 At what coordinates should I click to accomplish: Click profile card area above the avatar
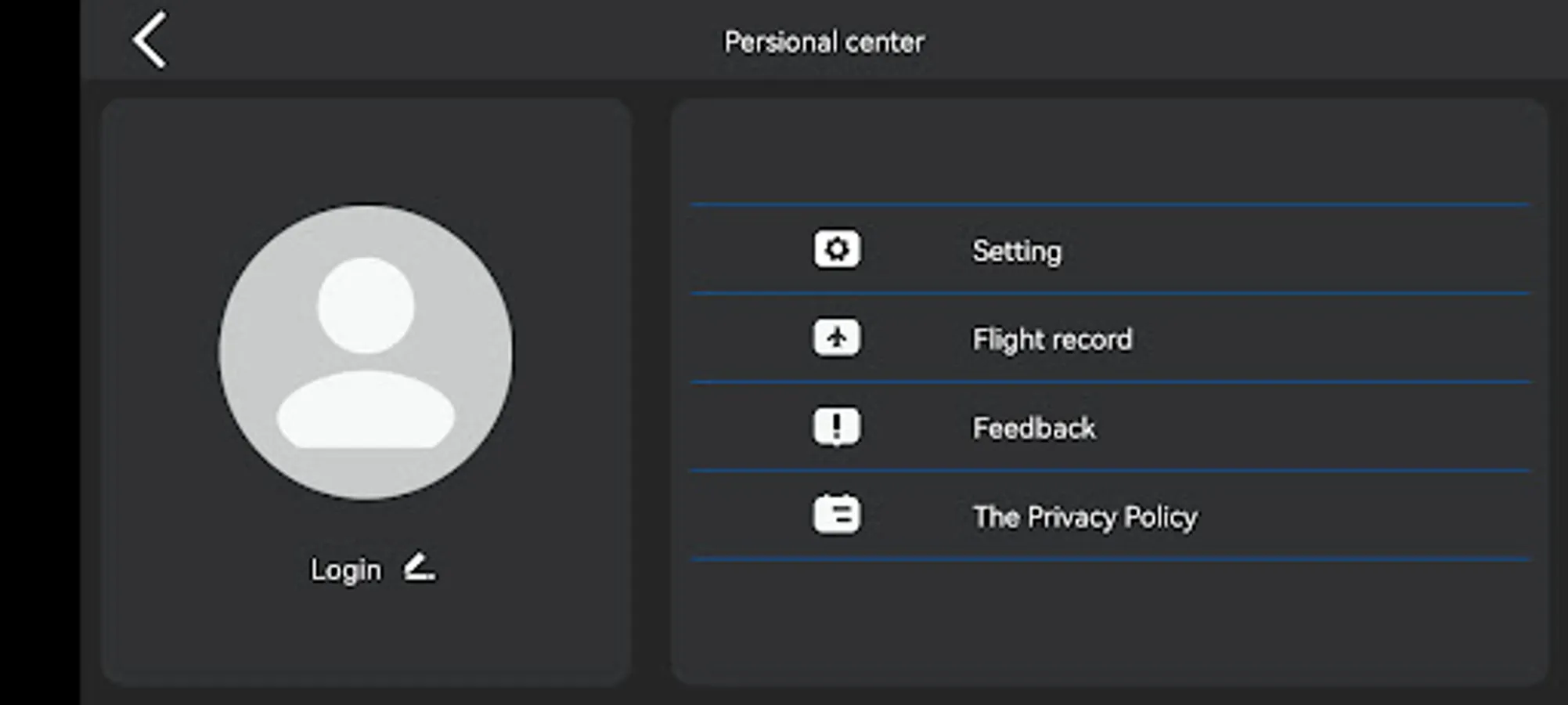[x=366, y=149]
